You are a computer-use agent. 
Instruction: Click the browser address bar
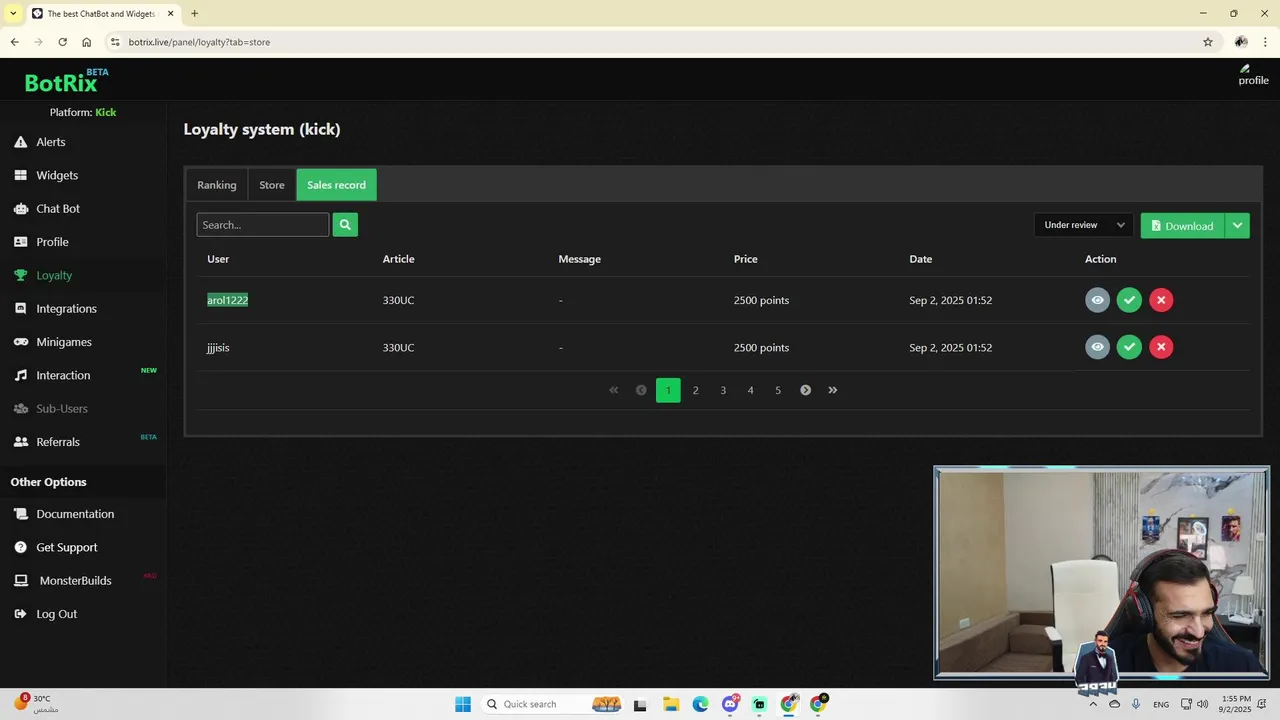(650, 42)
